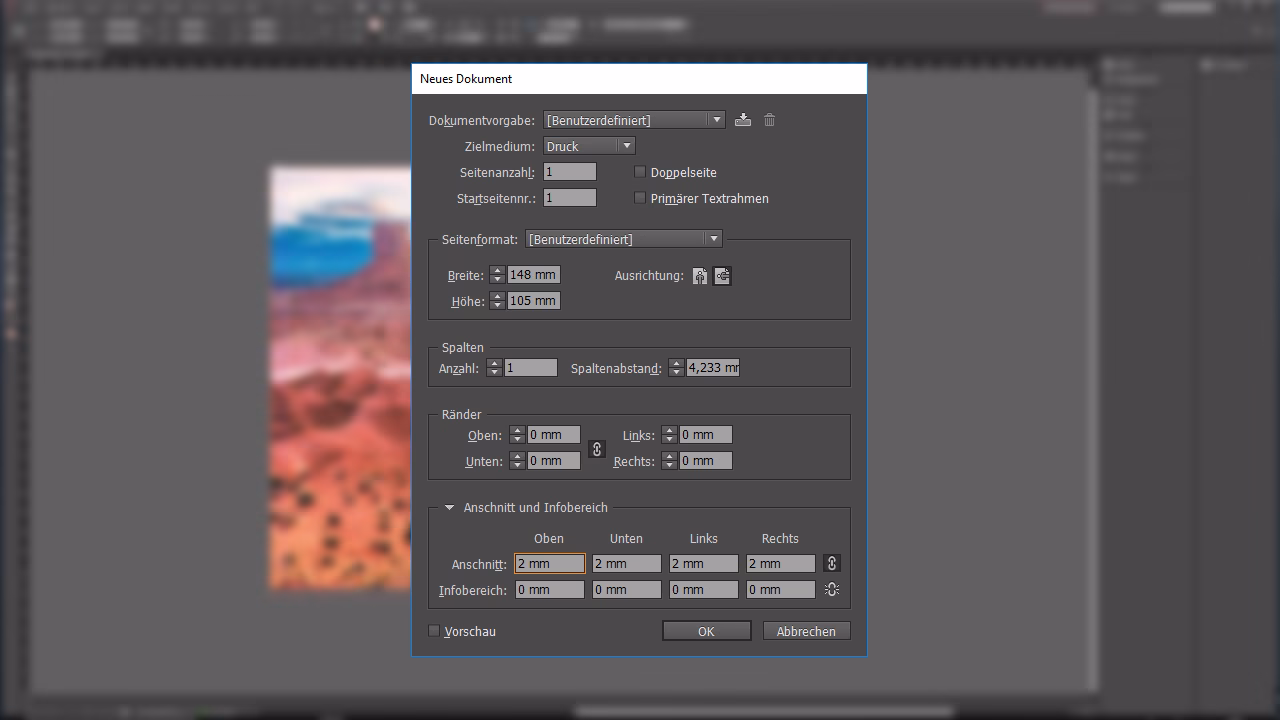This screenshot has width=1280, height=720.
Task: Toggle the Vorschau checkbox
Action: point(434,630)
